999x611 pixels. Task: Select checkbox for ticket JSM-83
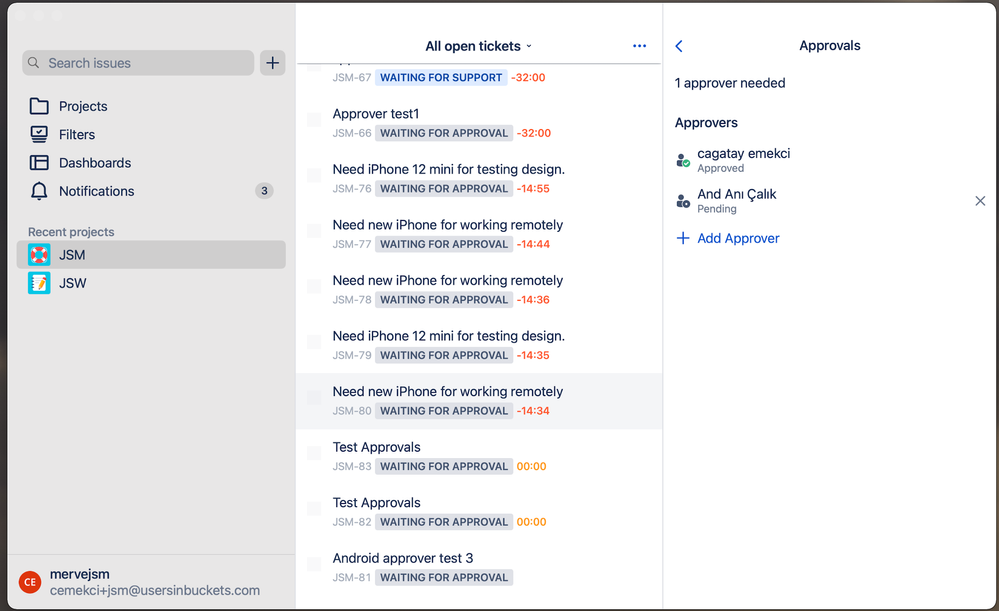click(x=314, y=453)
